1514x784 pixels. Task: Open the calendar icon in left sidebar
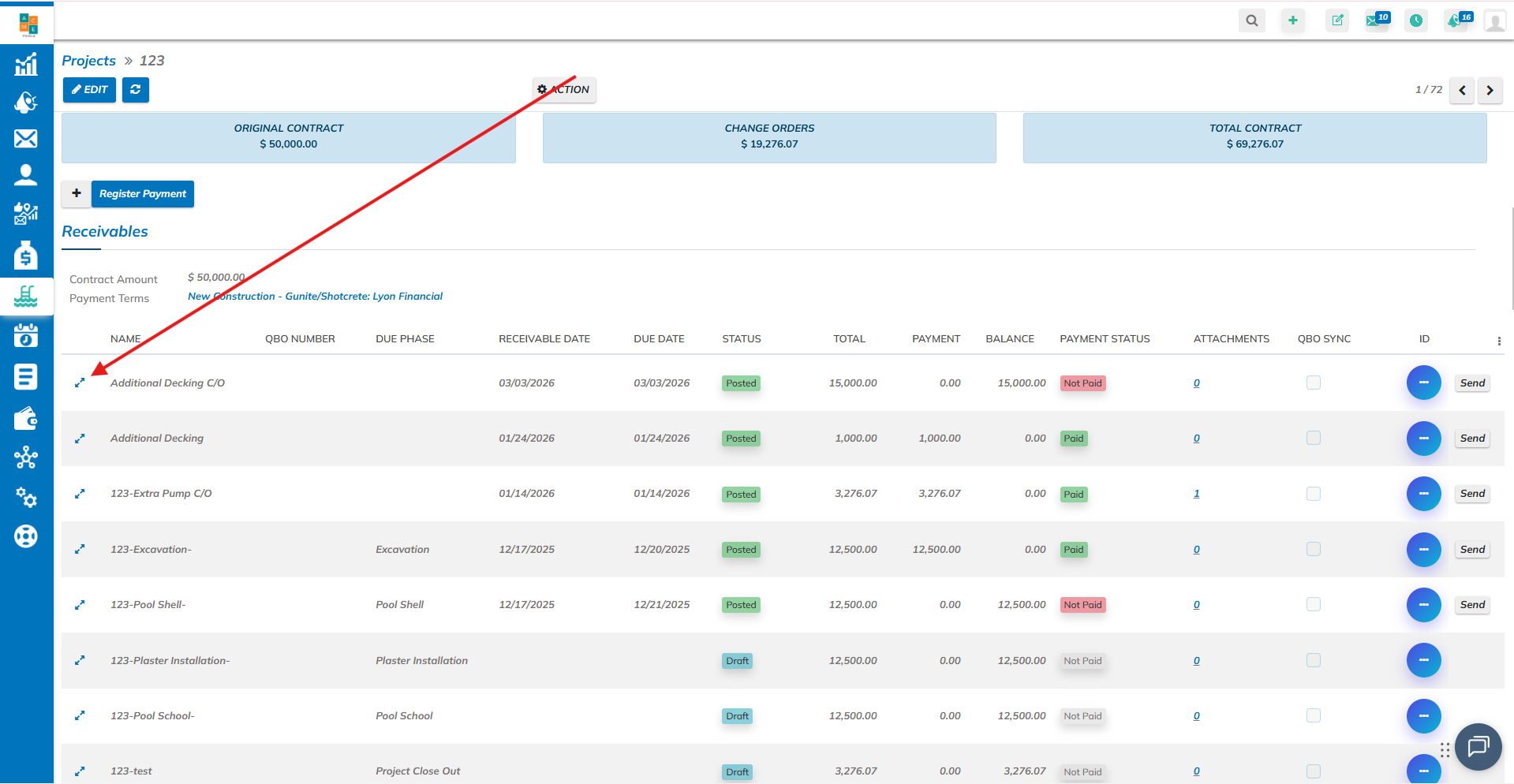pyautogui.click(x=26, y=336)
